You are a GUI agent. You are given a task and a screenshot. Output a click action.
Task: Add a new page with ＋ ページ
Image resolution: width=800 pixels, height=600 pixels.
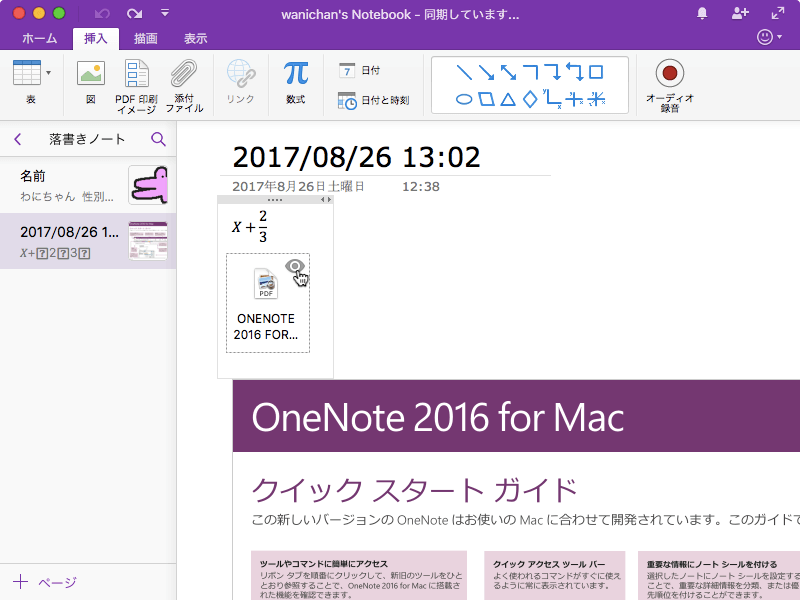click(45, 582)
